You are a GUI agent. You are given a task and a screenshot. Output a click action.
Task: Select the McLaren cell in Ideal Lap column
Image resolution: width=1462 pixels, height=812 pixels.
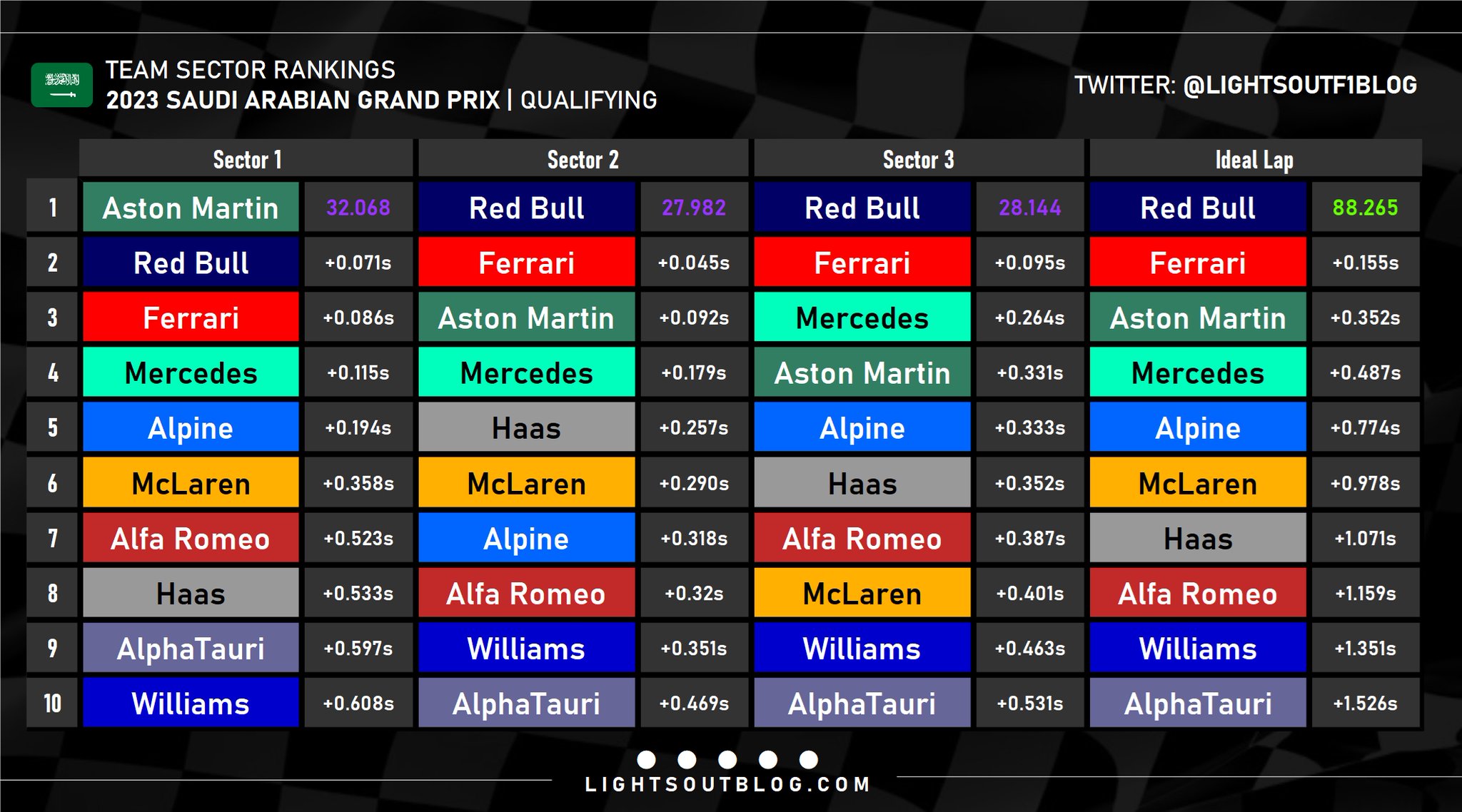(1198, 483)
